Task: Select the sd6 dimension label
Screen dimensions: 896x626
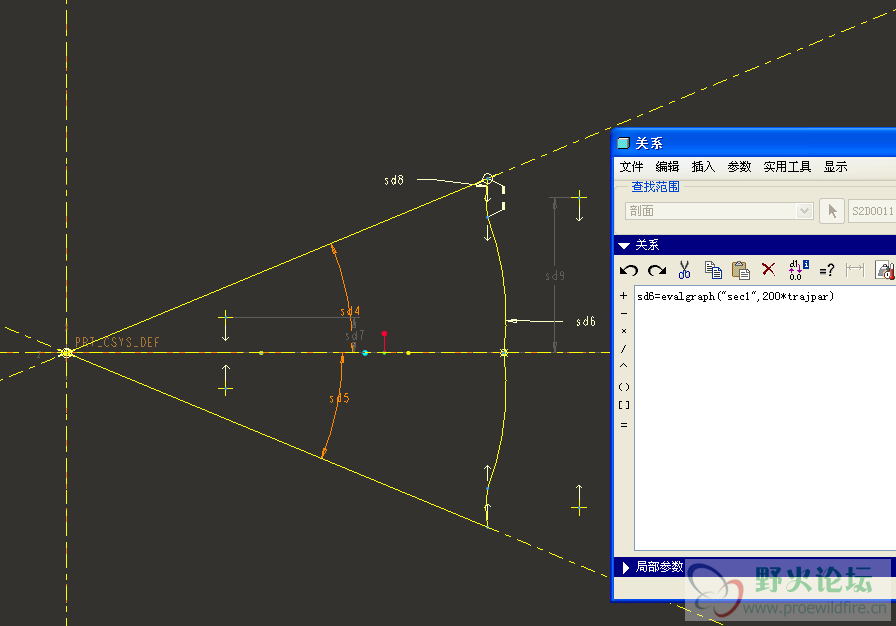Action: [x=586, y=322]
